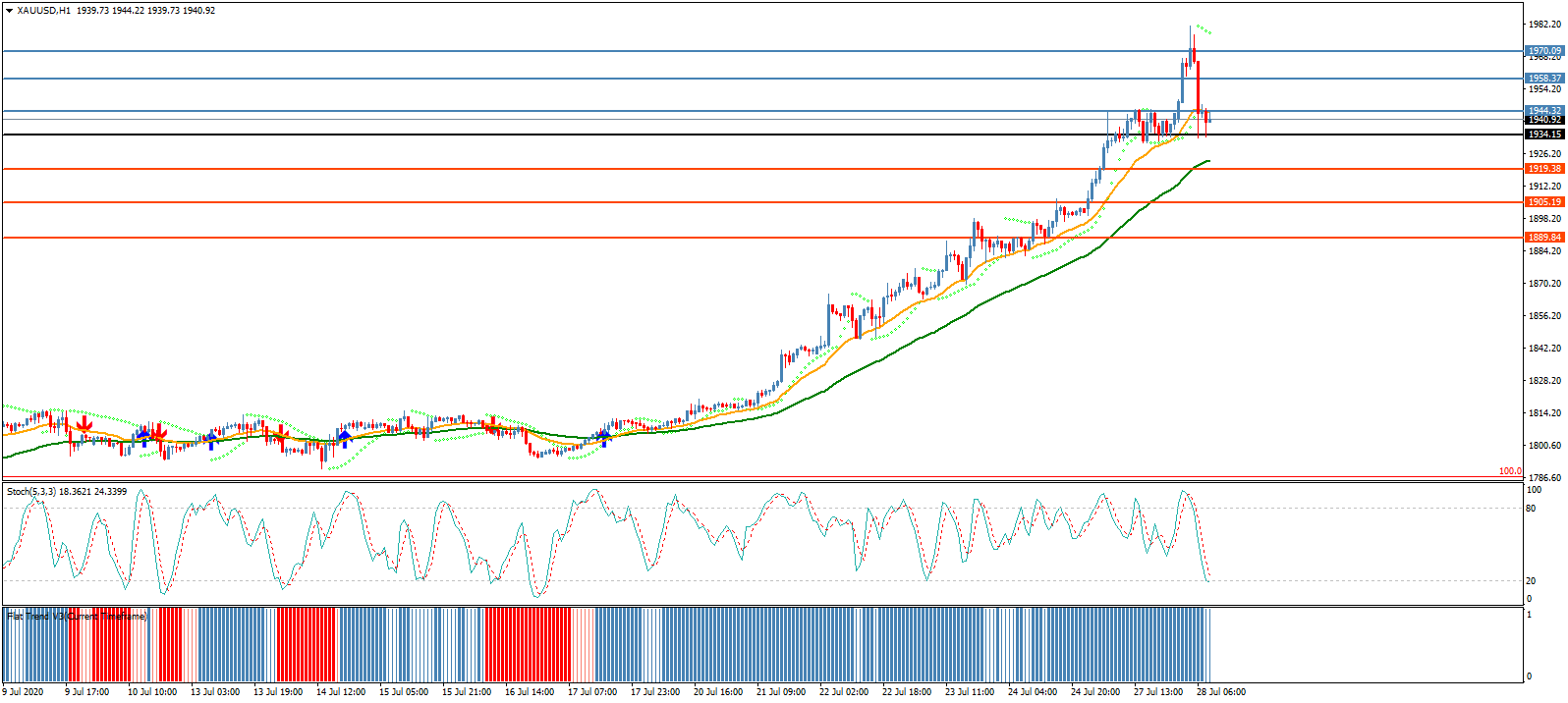The image size is (1568, 703).
Task: Click the 17 Jul 07:00 time axis label
Action: click(592, 692)
